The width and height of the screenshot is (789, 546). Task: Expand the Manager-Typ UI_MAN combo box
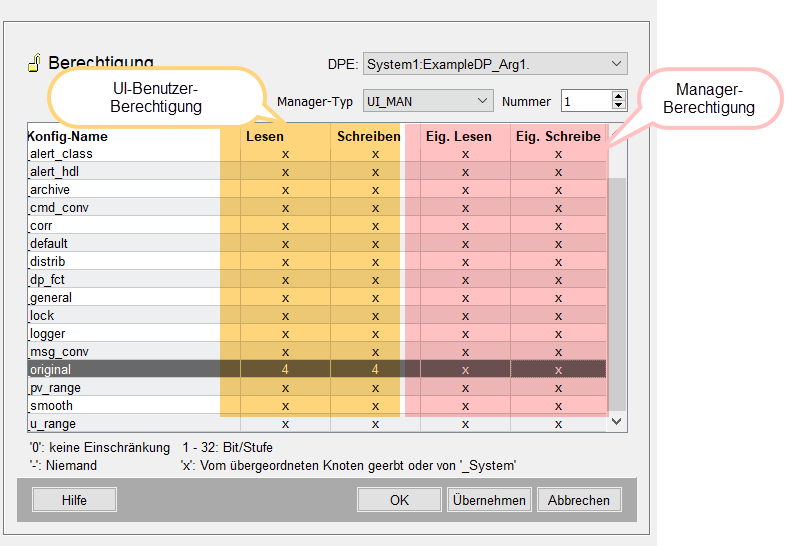click(x=428, y=101)
